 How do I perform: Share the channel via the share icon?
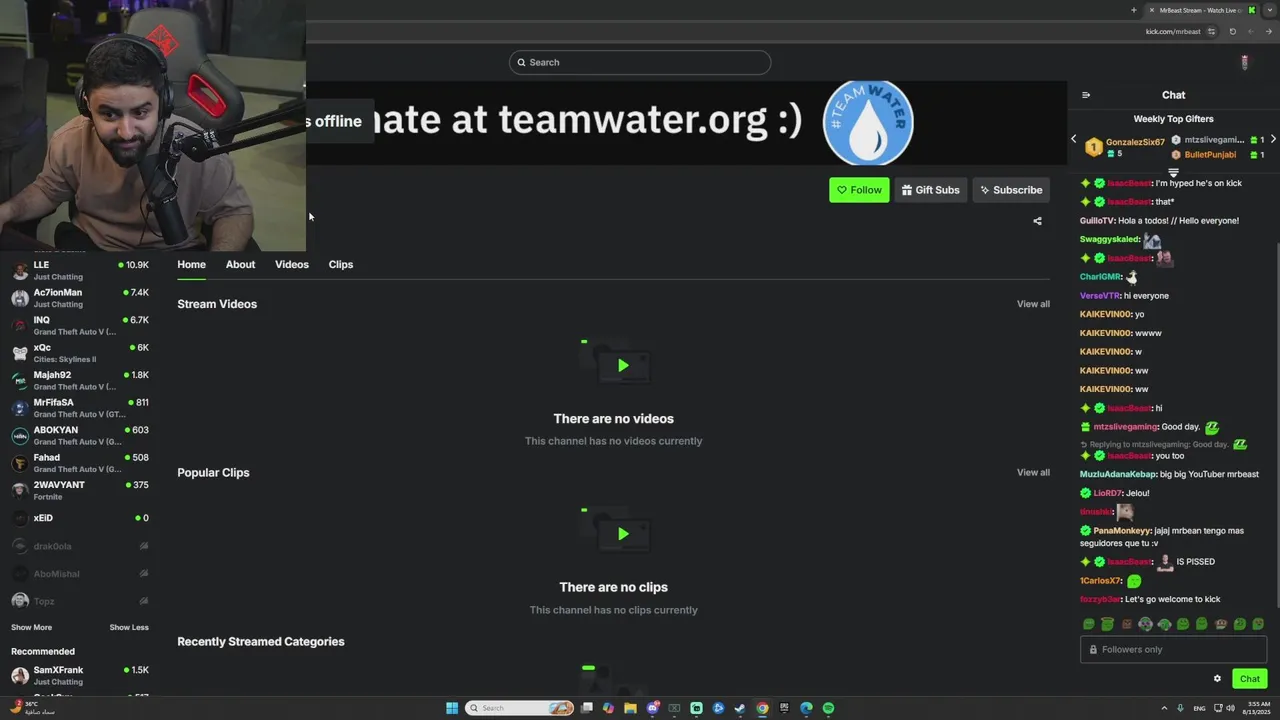click(x=1037, y=221)
